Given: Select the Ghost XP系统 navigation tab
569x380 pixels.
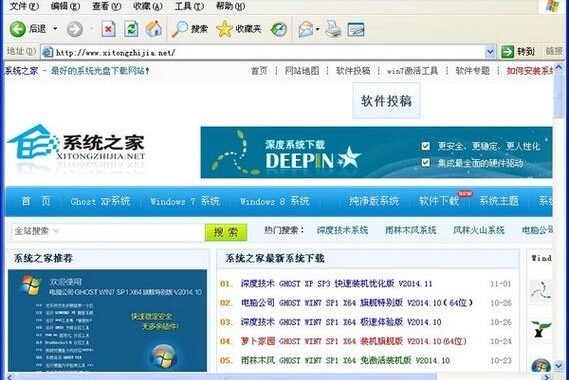Looking at the screenshot, I should [101, 201].
